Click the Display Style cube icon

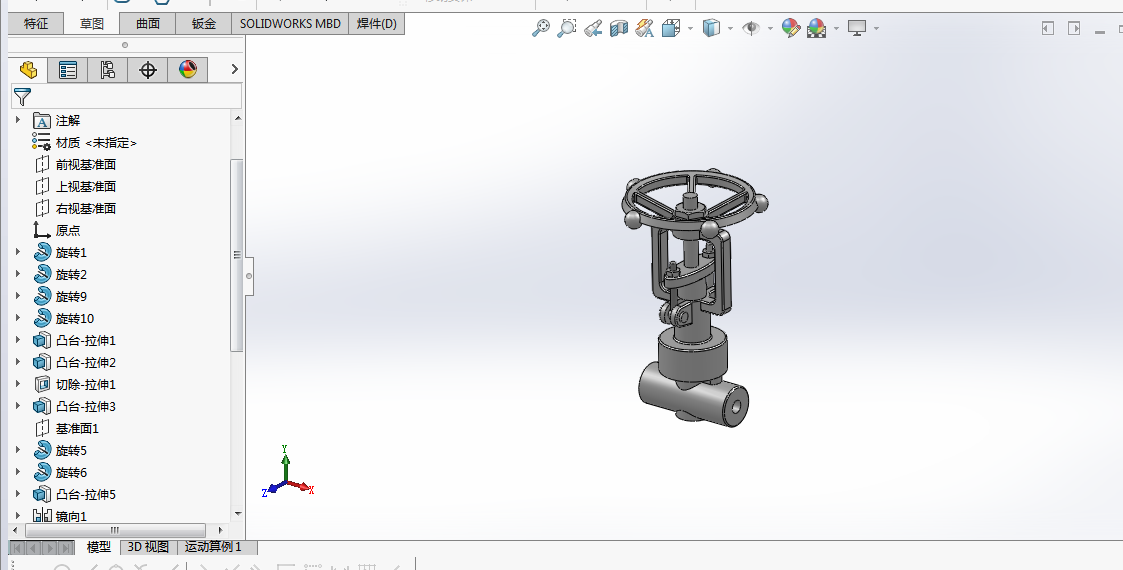(710, 28)
